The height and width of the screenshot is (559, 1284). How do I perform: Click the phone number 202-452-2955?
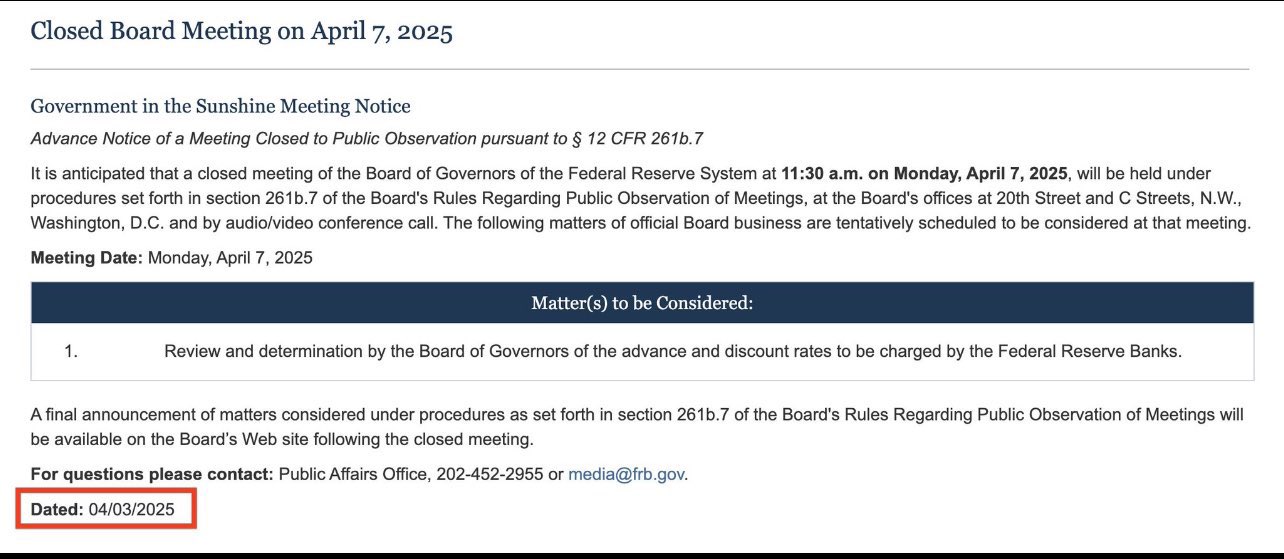coord(490,474)
